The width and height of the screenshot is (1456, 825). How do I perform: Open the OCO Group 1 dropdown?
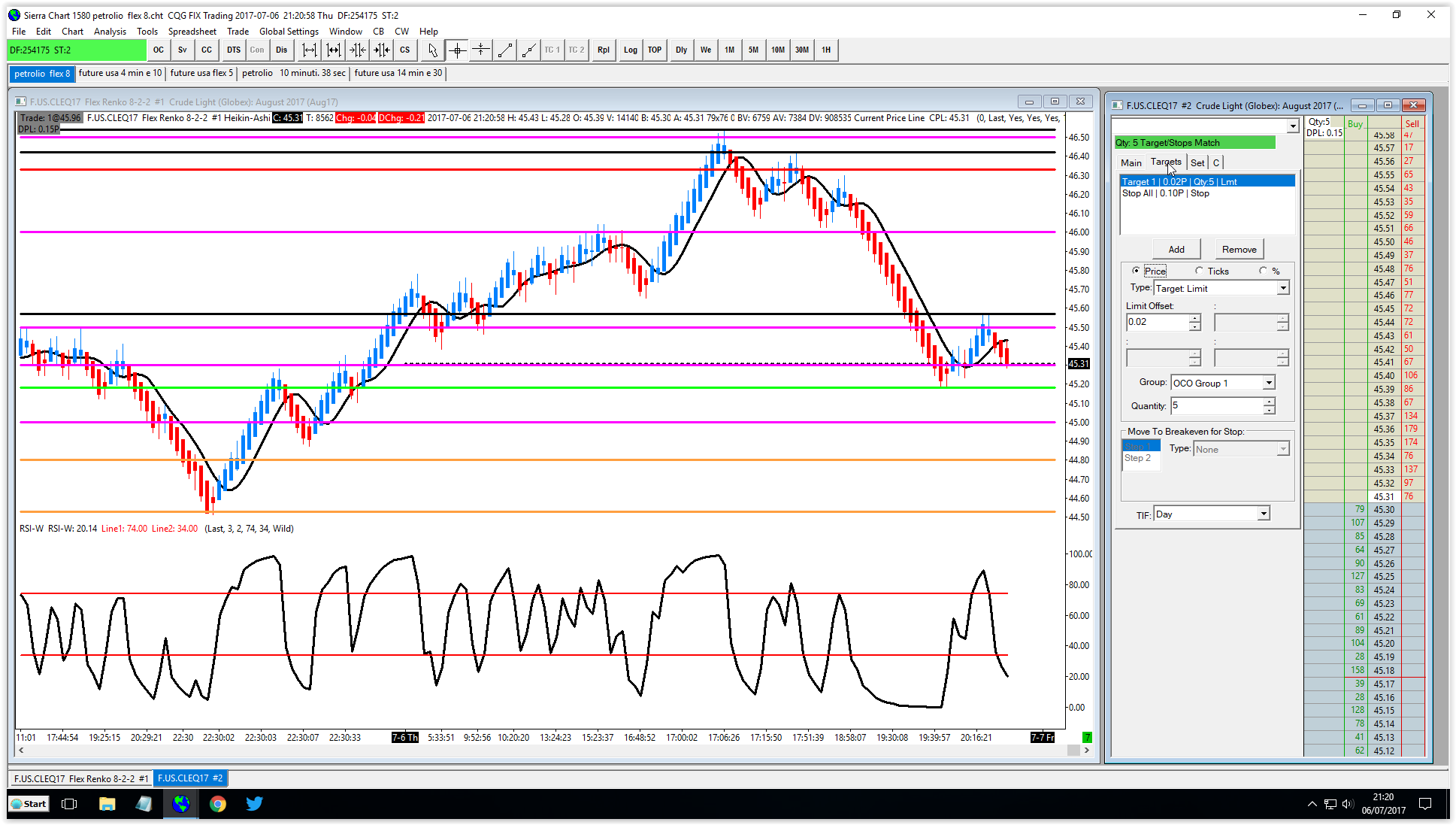coord(1268,383)
